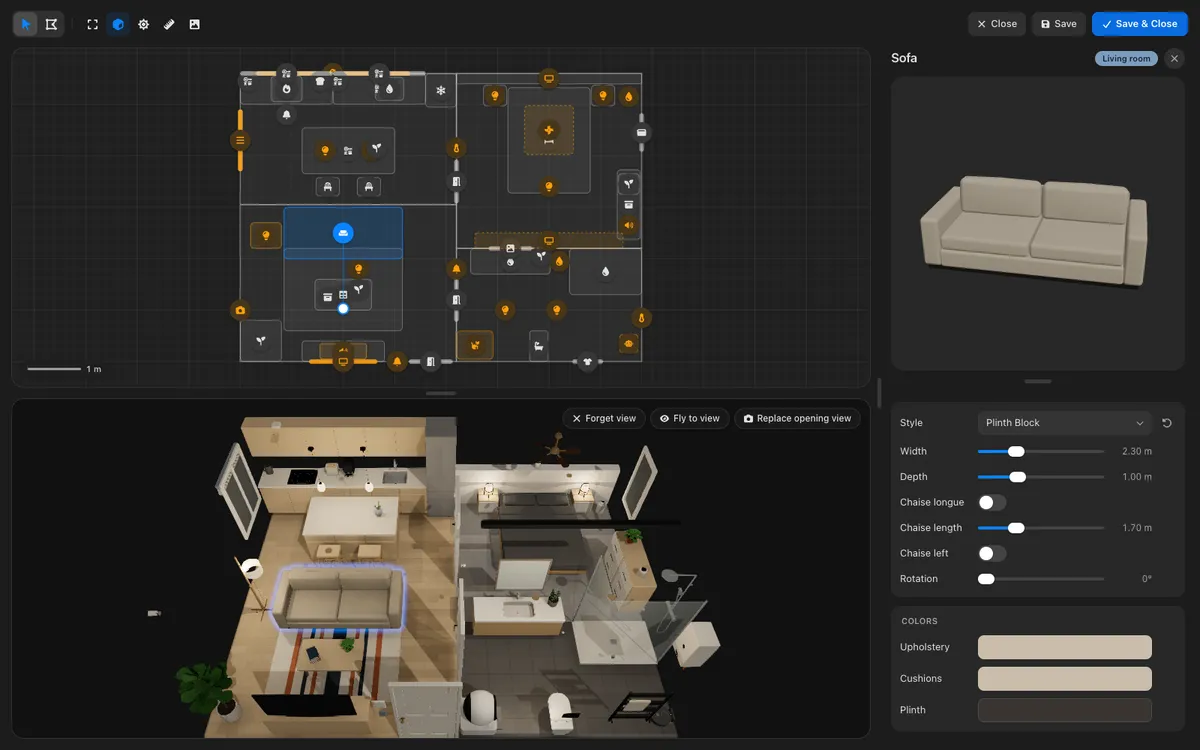1200x750 pixels.
Task: Click the Depth value 1.00 m
Action: [1137, 477]
